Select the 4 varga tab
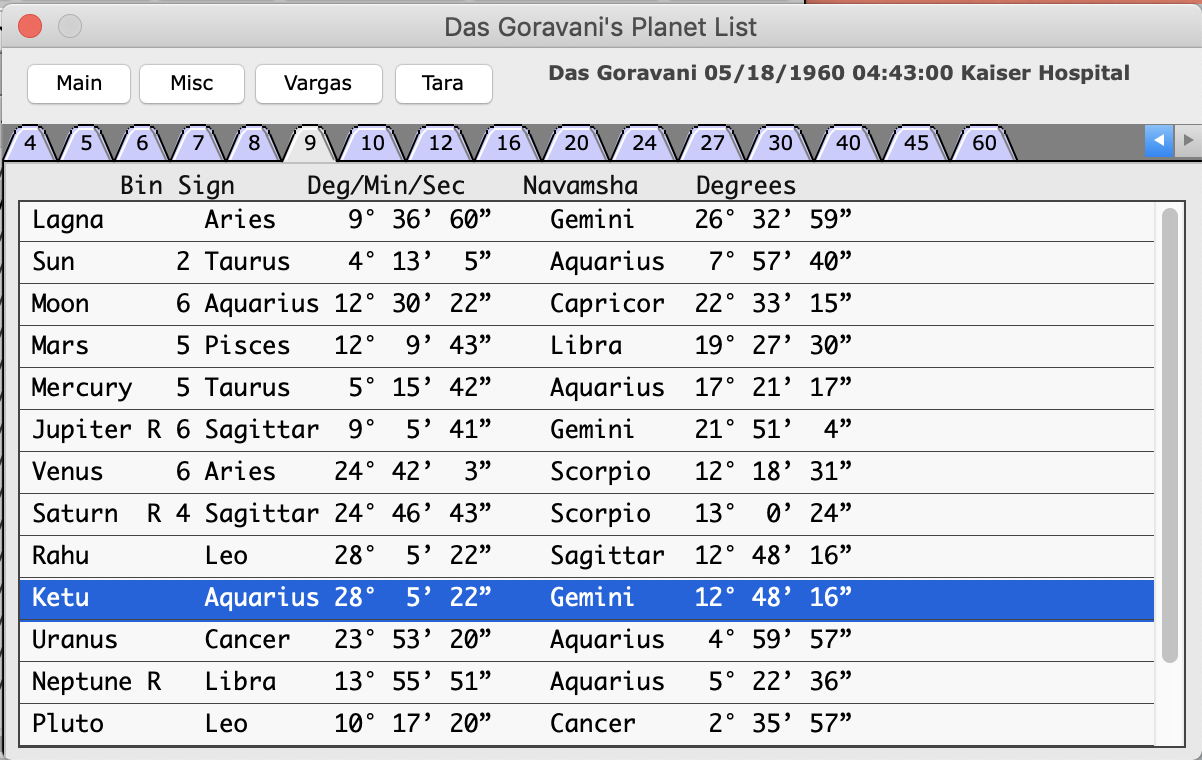 (x=30, y=143)
